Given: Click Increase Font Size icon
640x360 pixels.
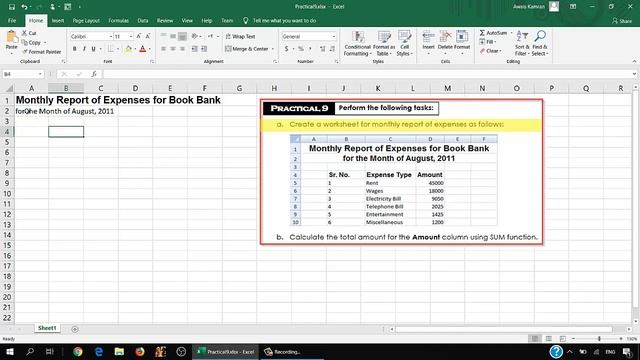Looking at the screenshot, I should pyautogui.click(x=139, y=36).
